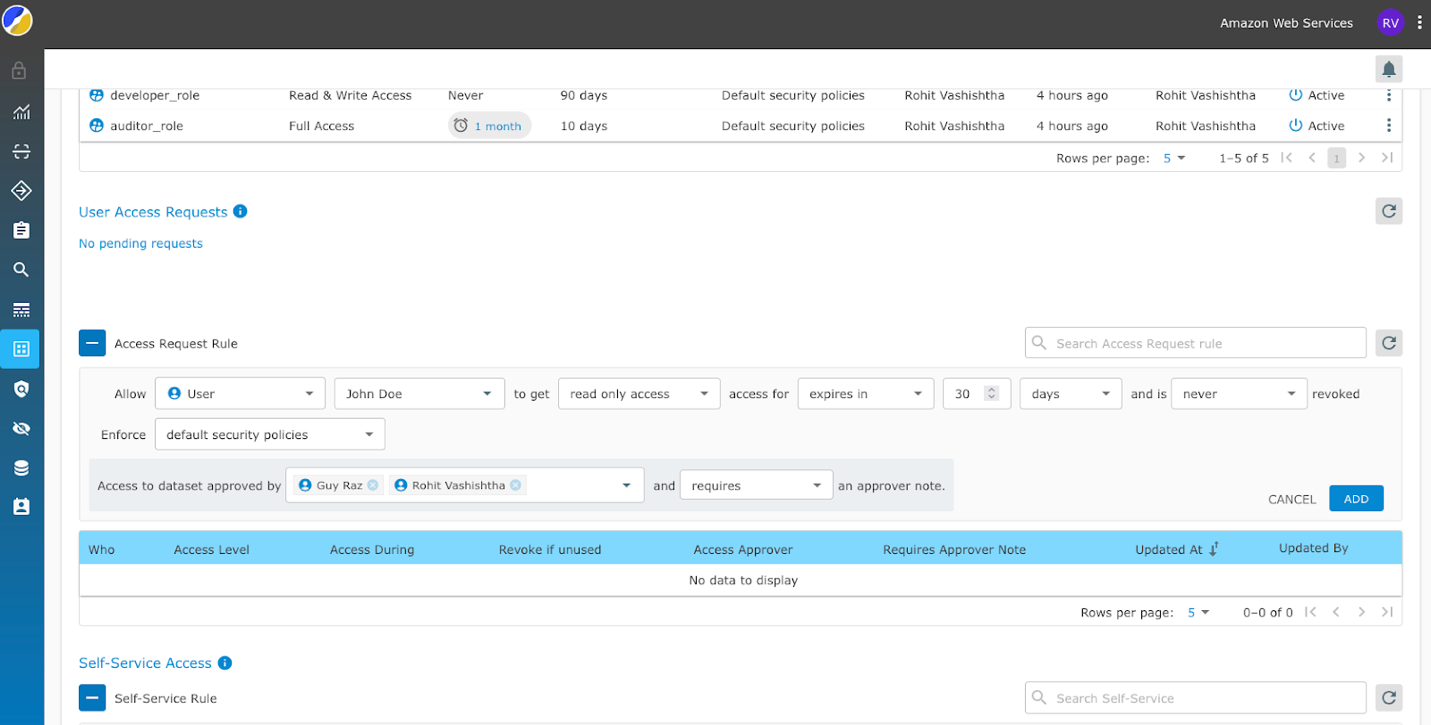The width and height of the screenshot is (1431, 725).
Task: Open the database stack sidebar icon
Action: point(20,467)
